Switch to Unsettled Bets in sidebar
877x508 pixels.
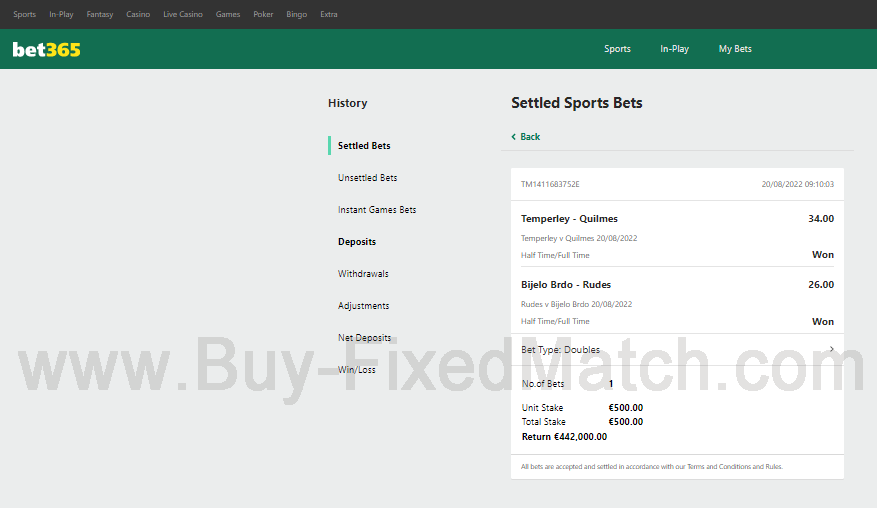click(x=367, y=178)
